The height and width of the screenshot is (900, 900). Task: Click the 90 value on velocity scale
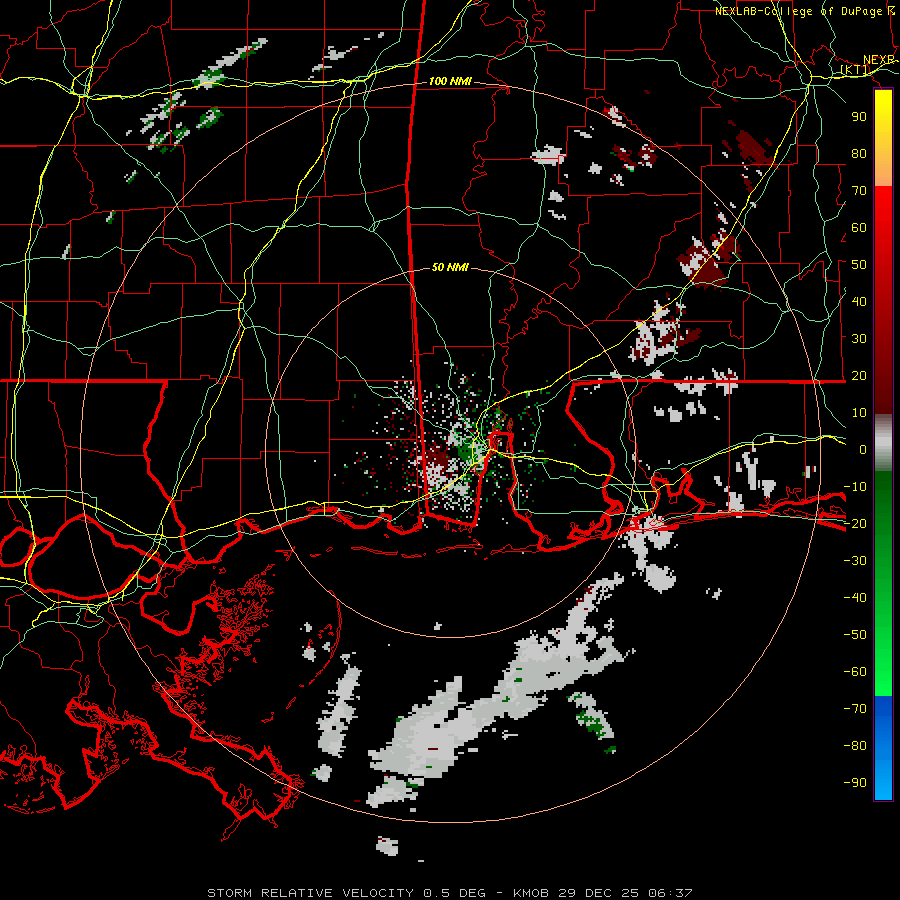[859, 117]
